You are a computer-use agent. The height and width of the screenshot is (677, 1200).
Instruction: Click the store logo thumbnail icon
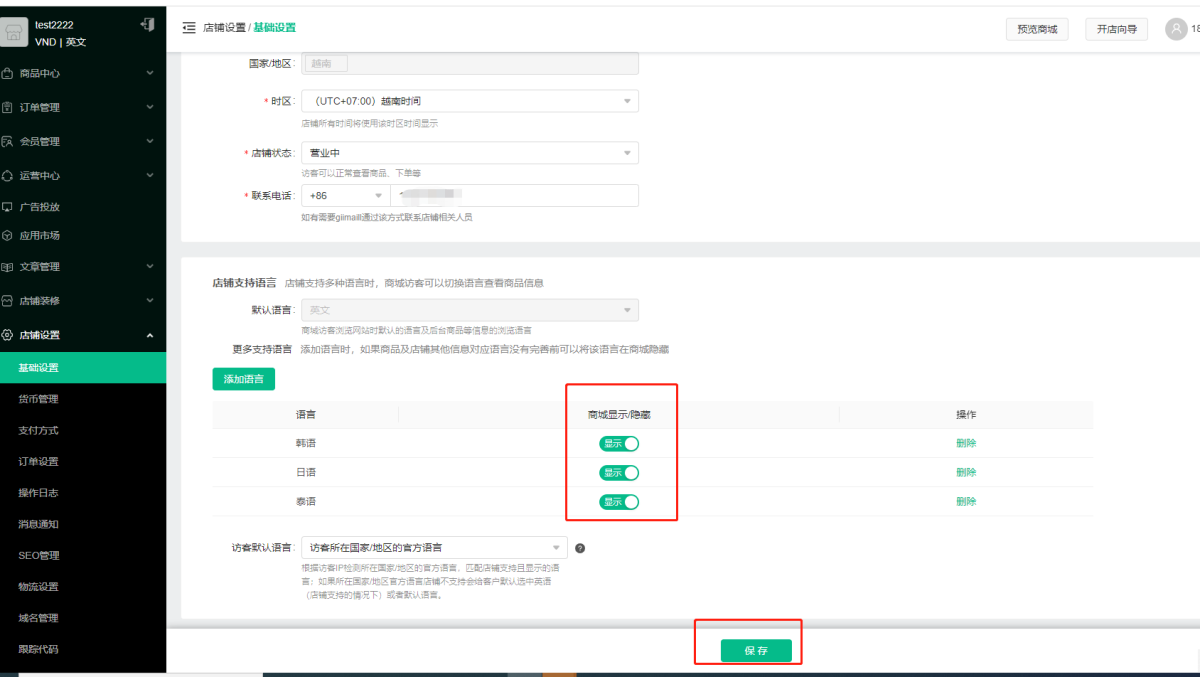click(16, 32)
